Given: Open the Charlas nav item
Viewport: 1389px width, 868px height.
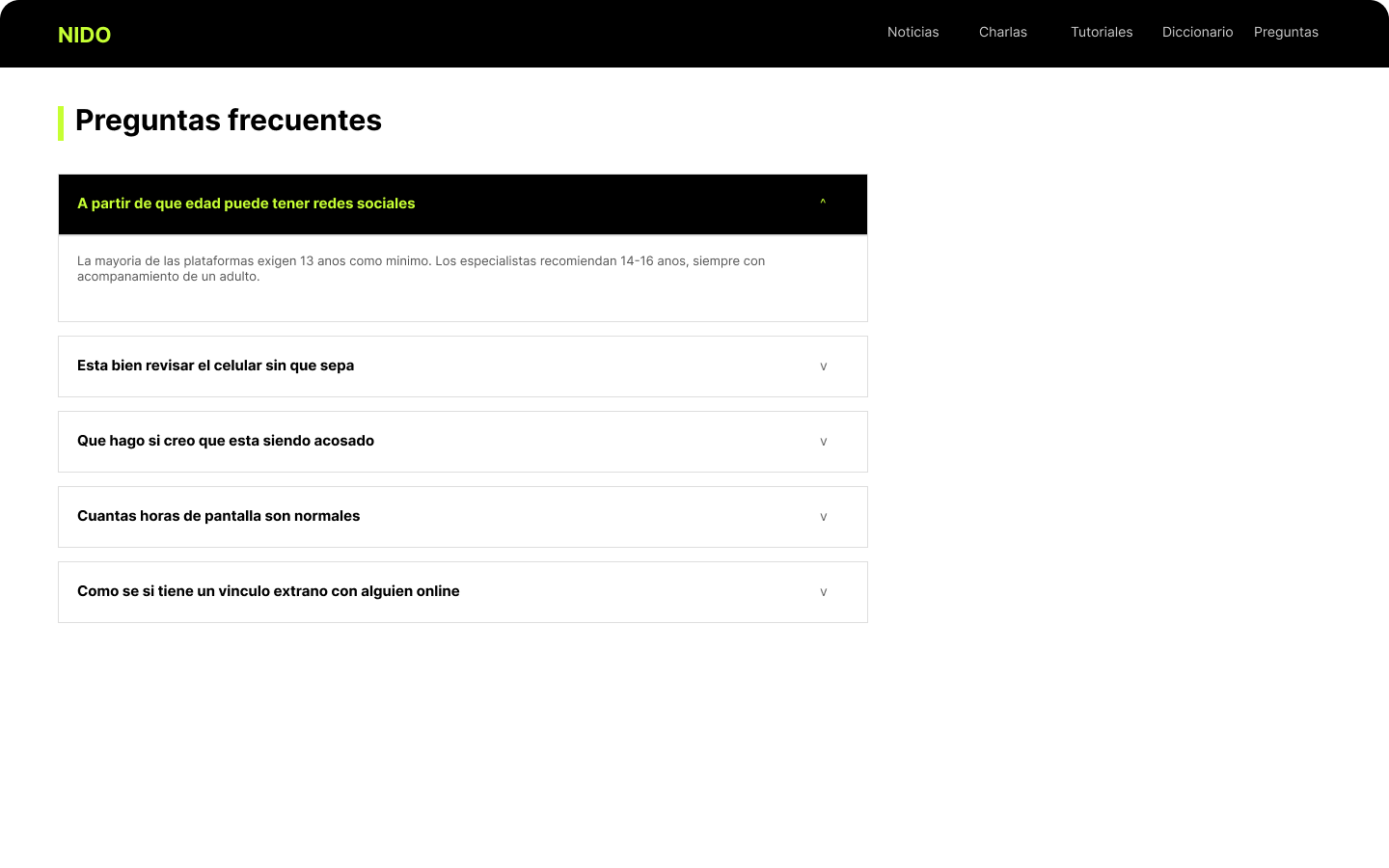Looking at the screenshot, I should [x=1002, y=32].
